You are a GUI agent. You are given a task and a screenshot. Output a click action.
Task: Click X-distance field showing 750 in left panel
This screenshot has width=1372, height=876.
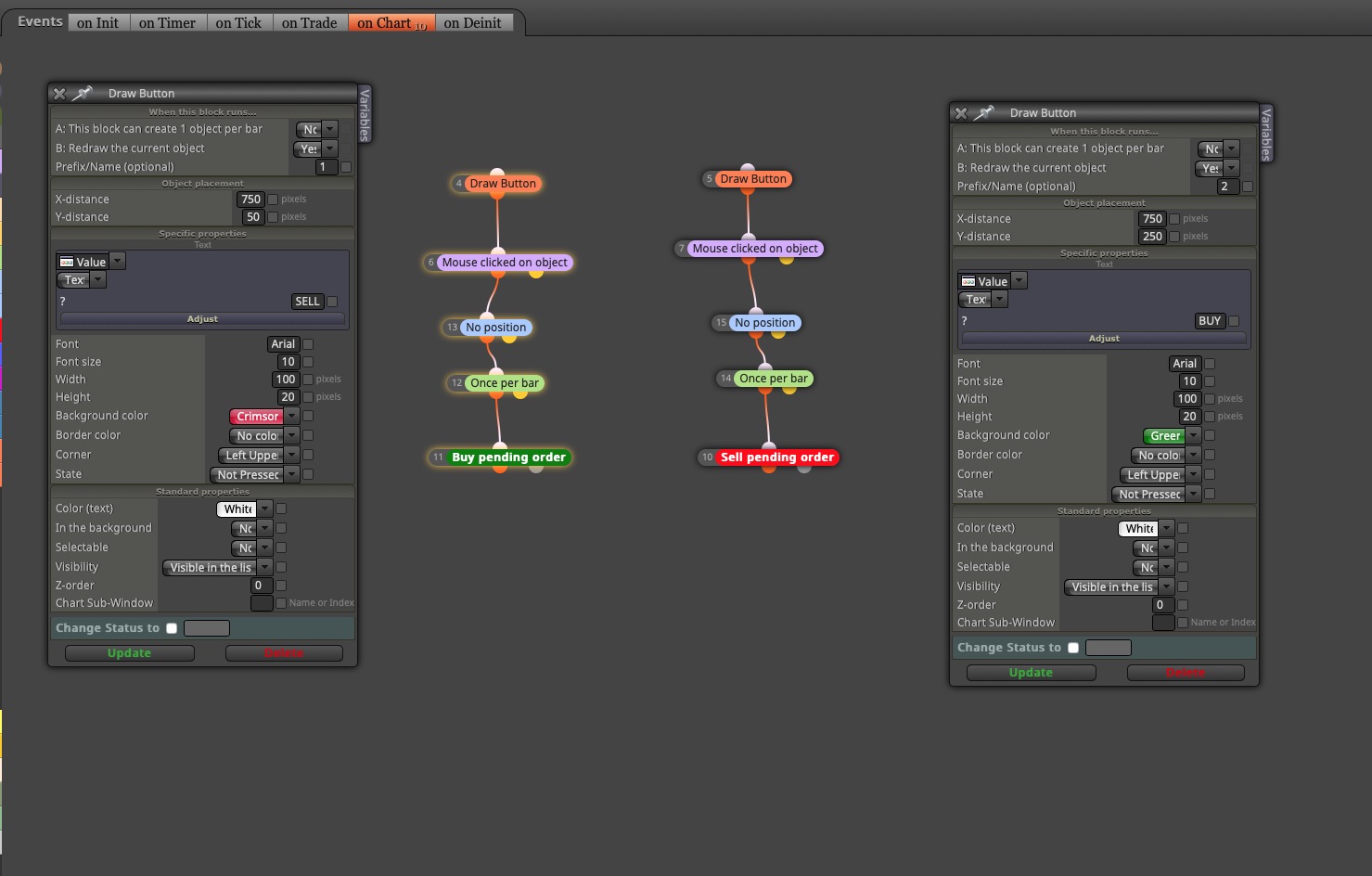coord(250,200)
